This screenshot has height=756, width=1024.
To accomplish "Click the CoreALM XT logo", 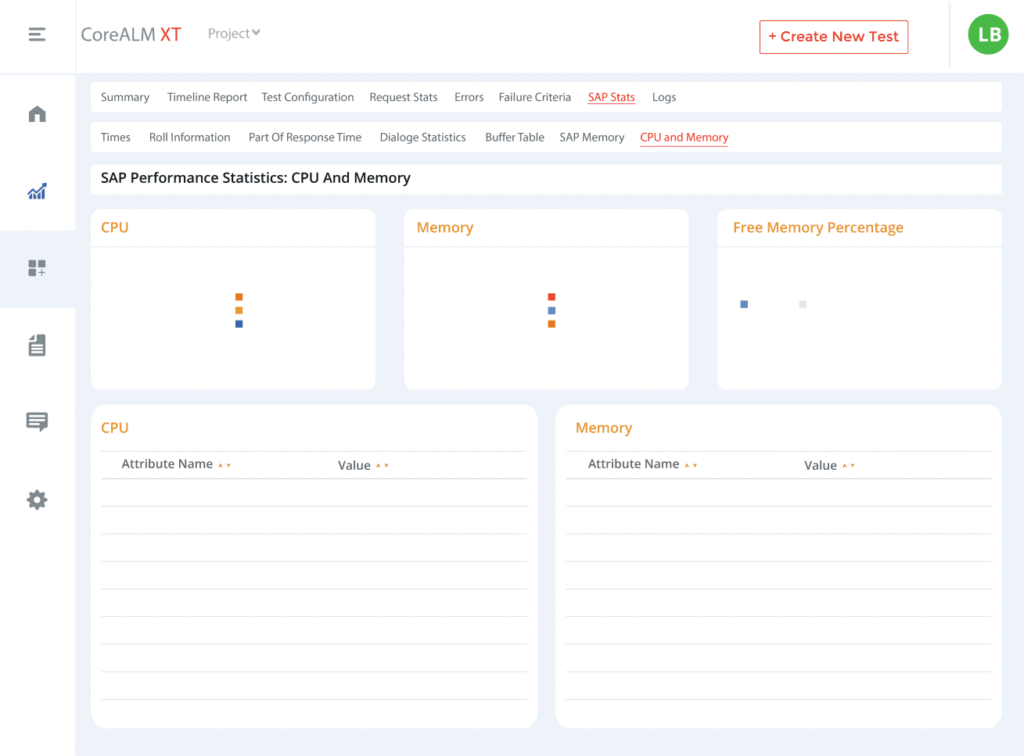I will [131, 35].
